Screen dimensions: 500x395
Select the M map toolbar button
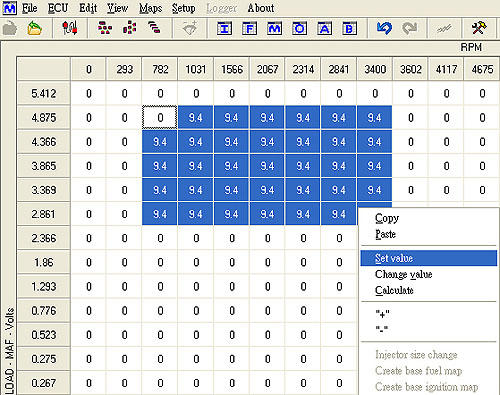(274, 29)
